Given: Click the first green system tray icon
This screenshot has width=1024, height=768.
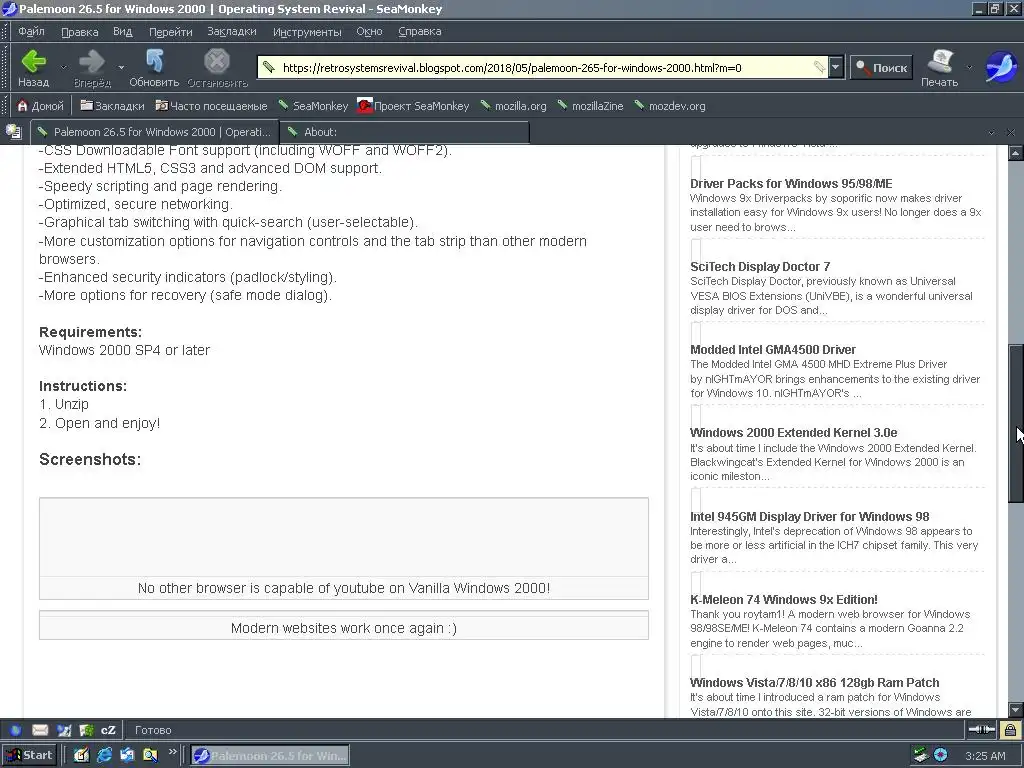Looking at the screenshot, I should pyautogui.click(x=921, y=755).
